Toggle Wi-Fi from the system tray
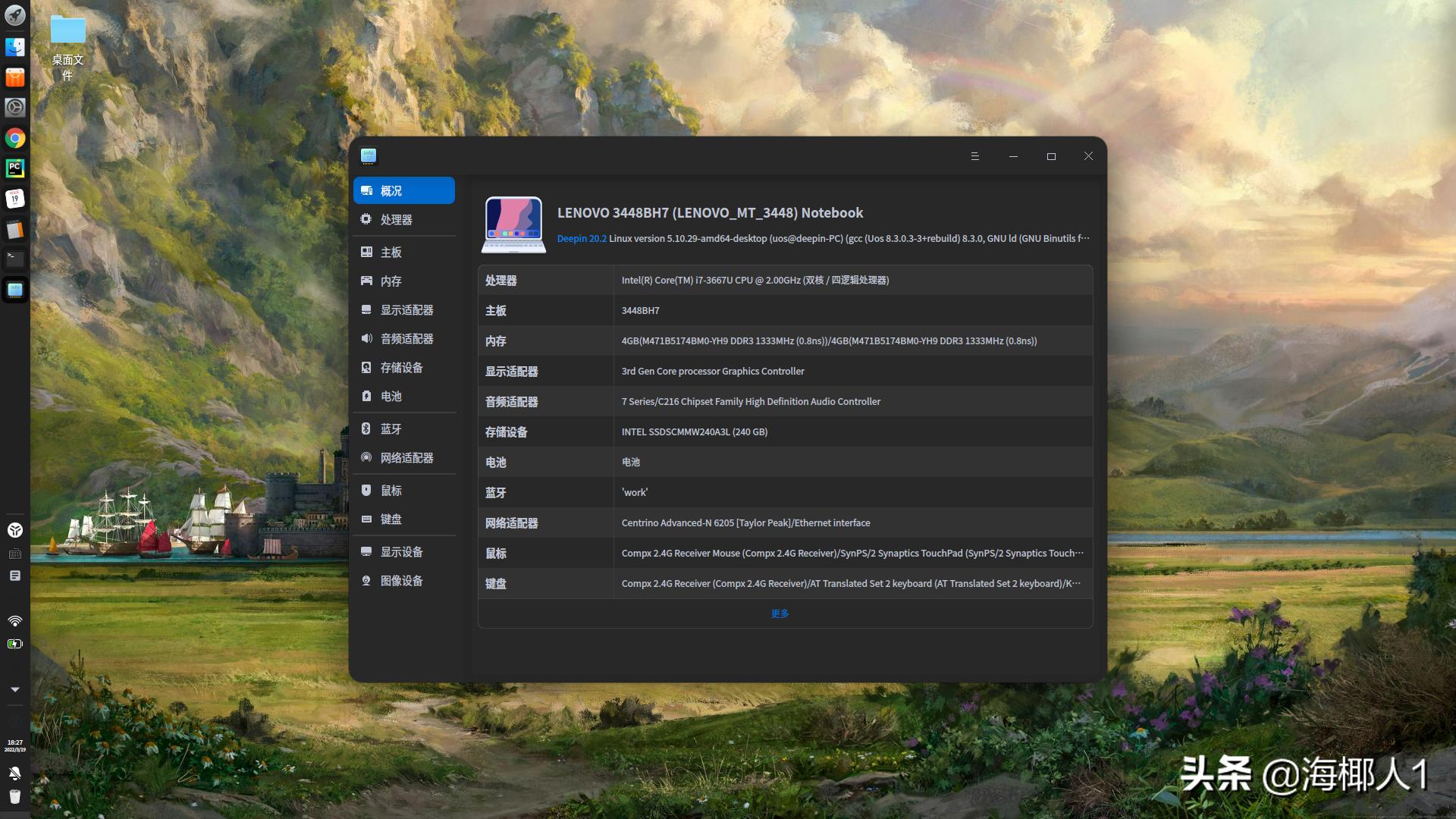 (15, 620)
